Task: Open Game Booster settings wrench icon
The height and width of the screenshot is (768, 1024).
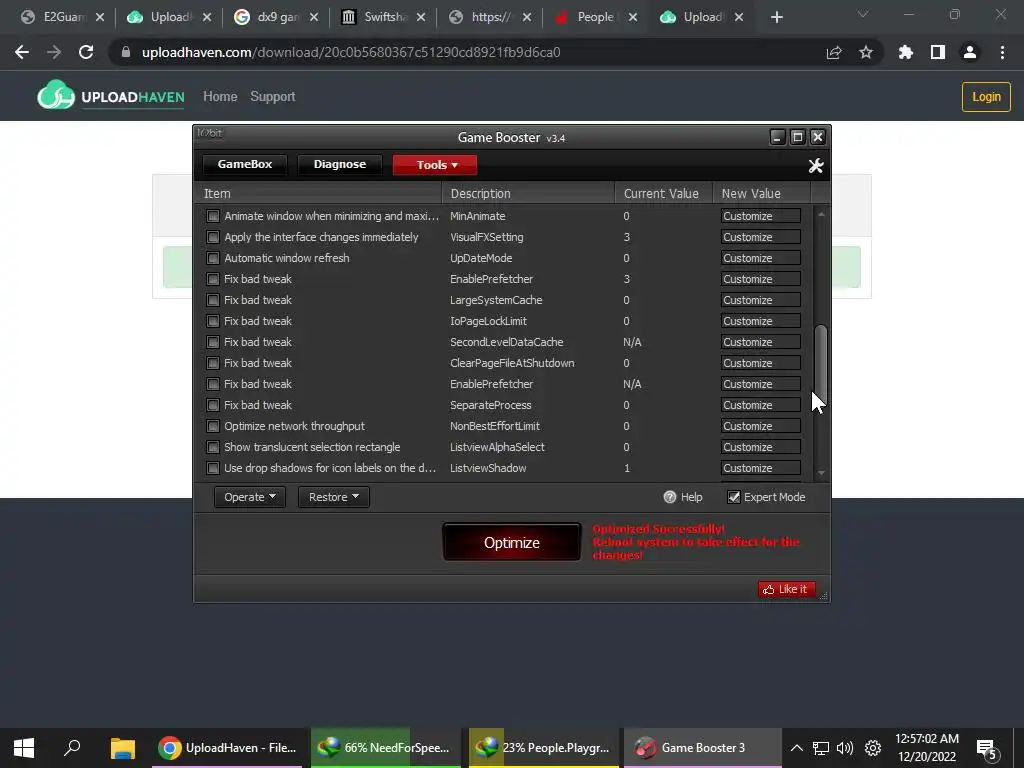Action: pyautogui.click(x=815, y=166)
